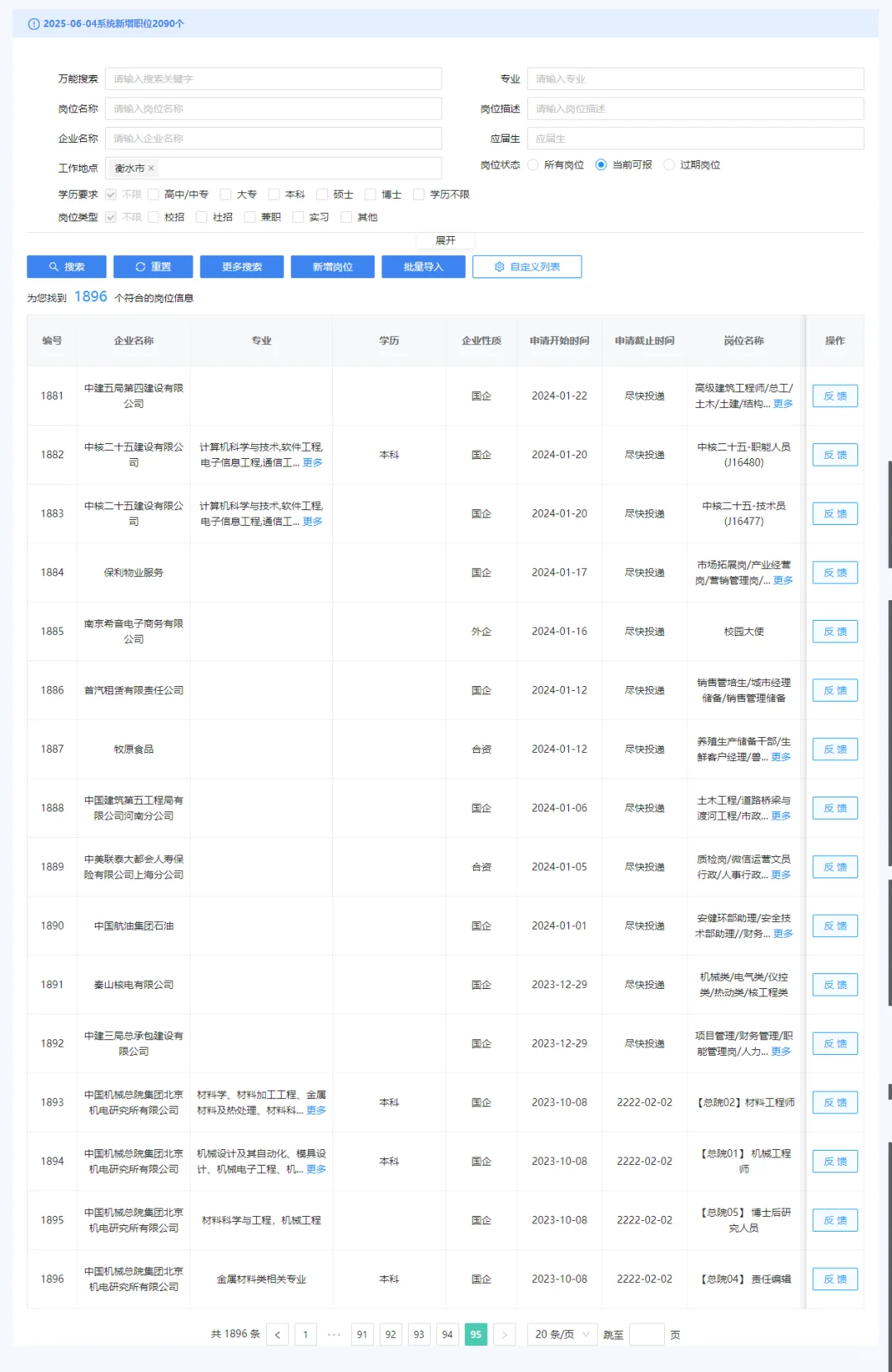Viewport: 892px width, 1372px height.
Task: Click 更多 in row 1892 岗位名称 cell
Action: (x=780, y=1052)
